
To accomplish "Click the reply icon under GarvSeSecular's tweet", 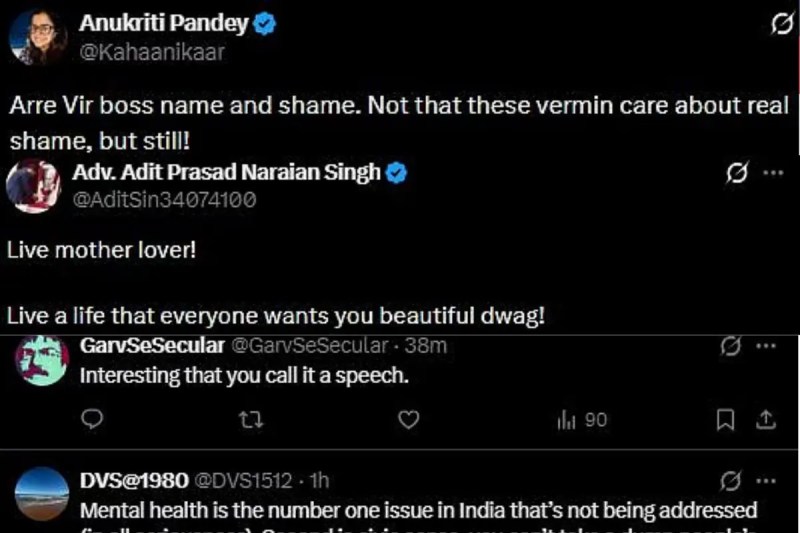I will click(x=92, y=420).
